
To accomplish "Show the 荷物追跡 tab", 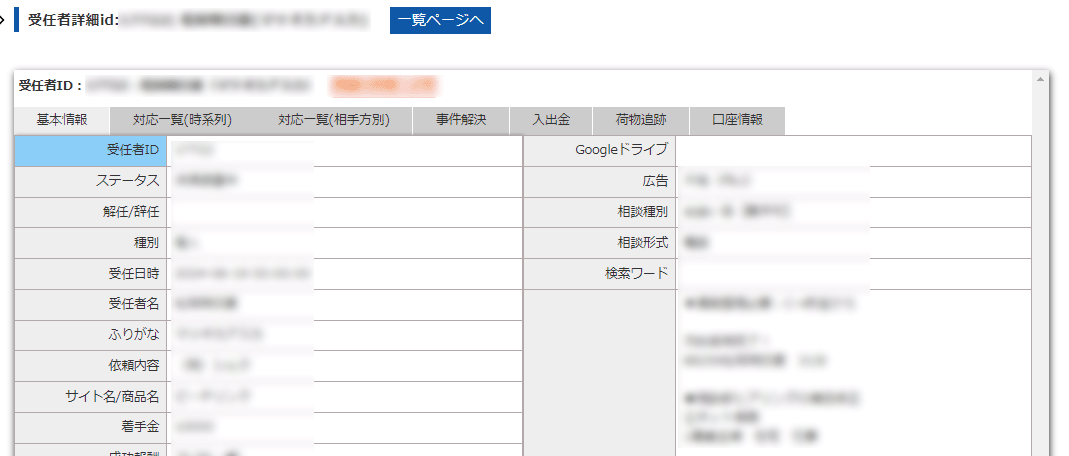I will 641,120.
